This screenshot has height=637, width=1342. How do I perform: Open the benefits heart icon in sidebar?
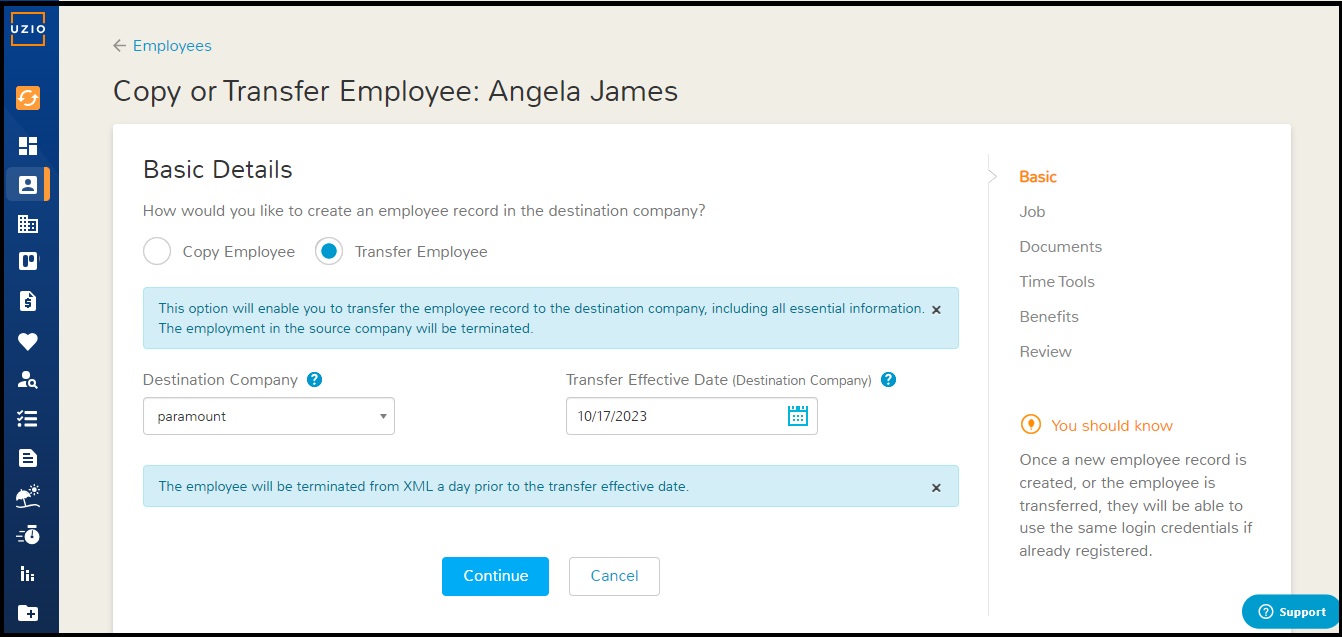[28, 342]
